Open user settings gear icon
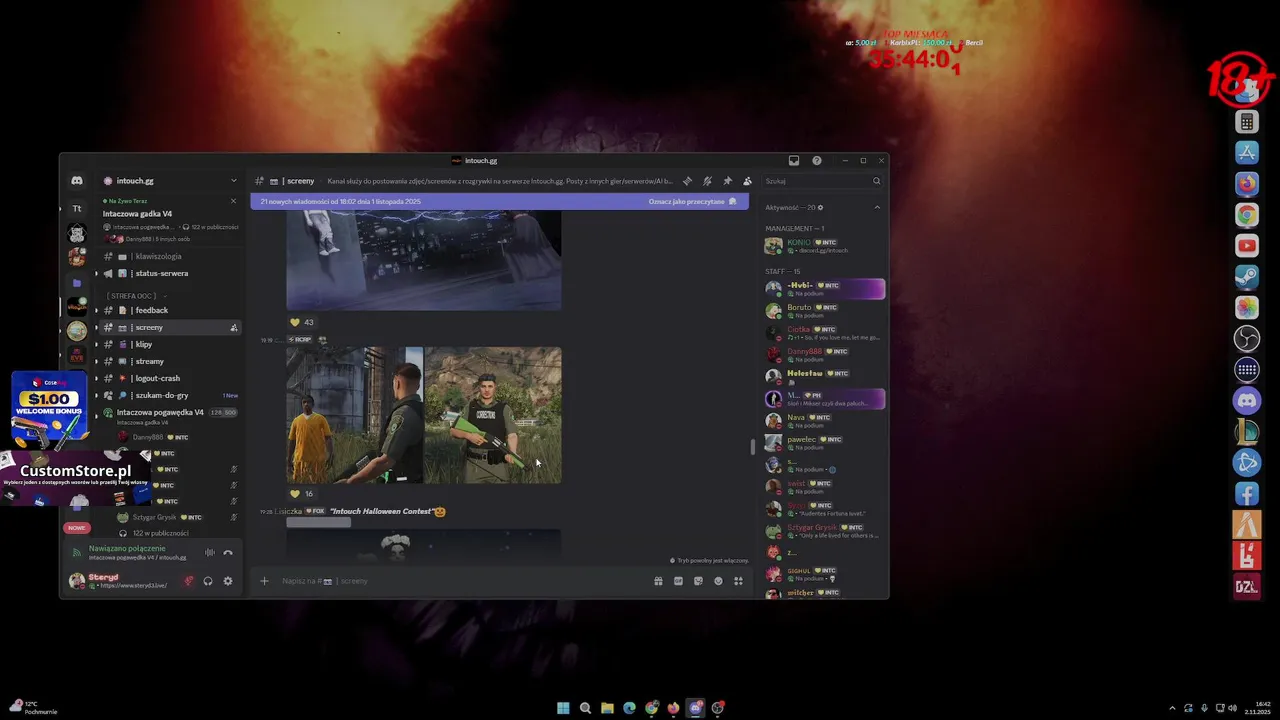 tap(228, 581)
